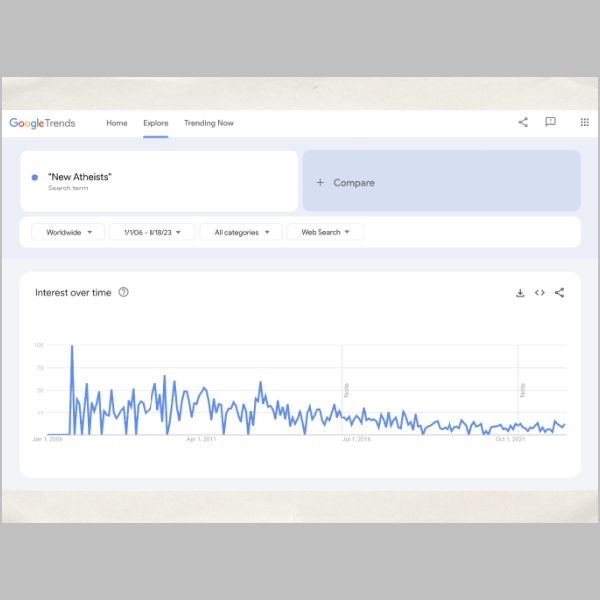
Task: Click the Compare button
Action: (x=442, y=181)
